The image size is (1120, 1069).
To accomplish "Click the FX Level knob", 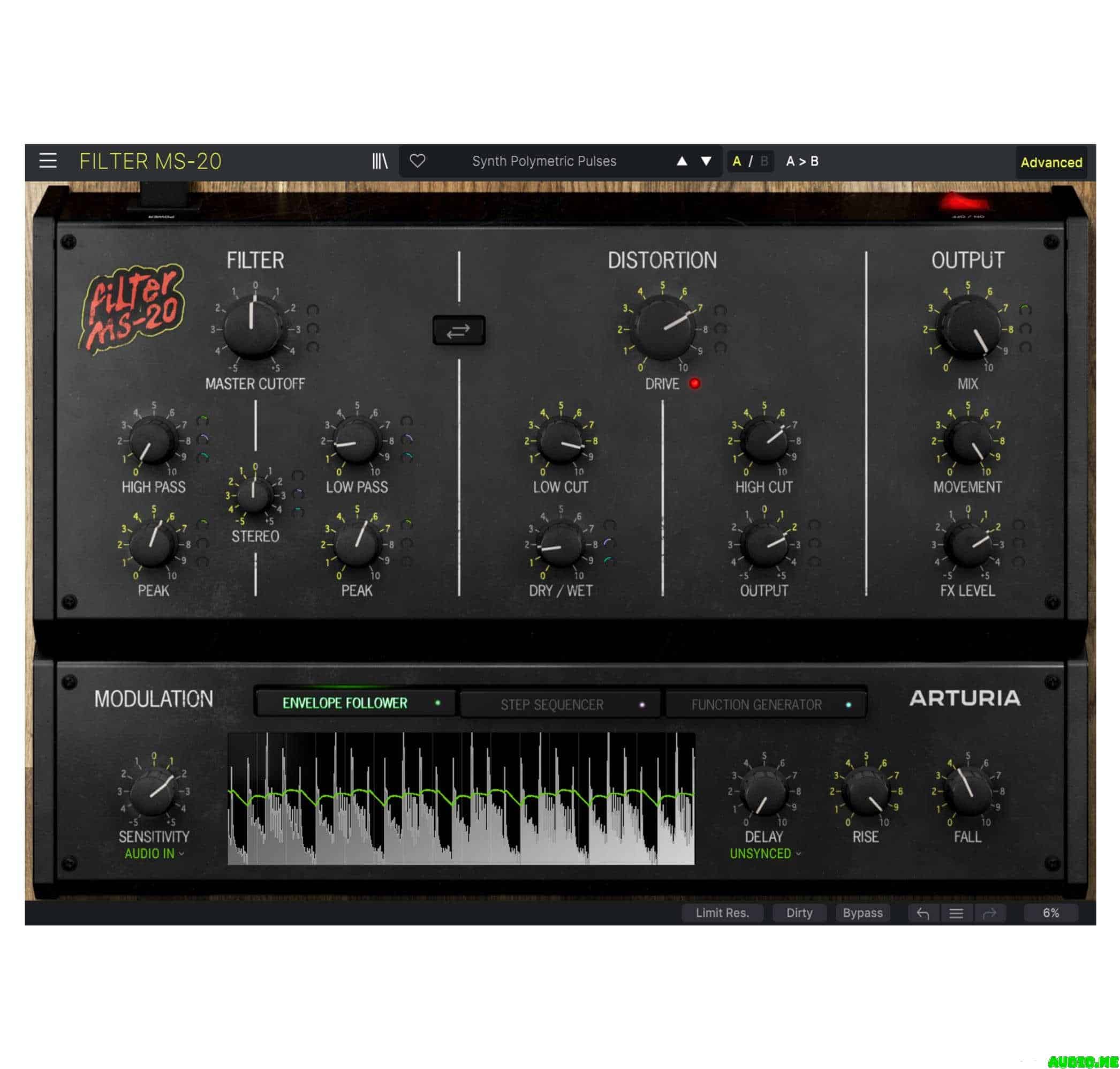I will pyautogui.click(x=967, y=544).
